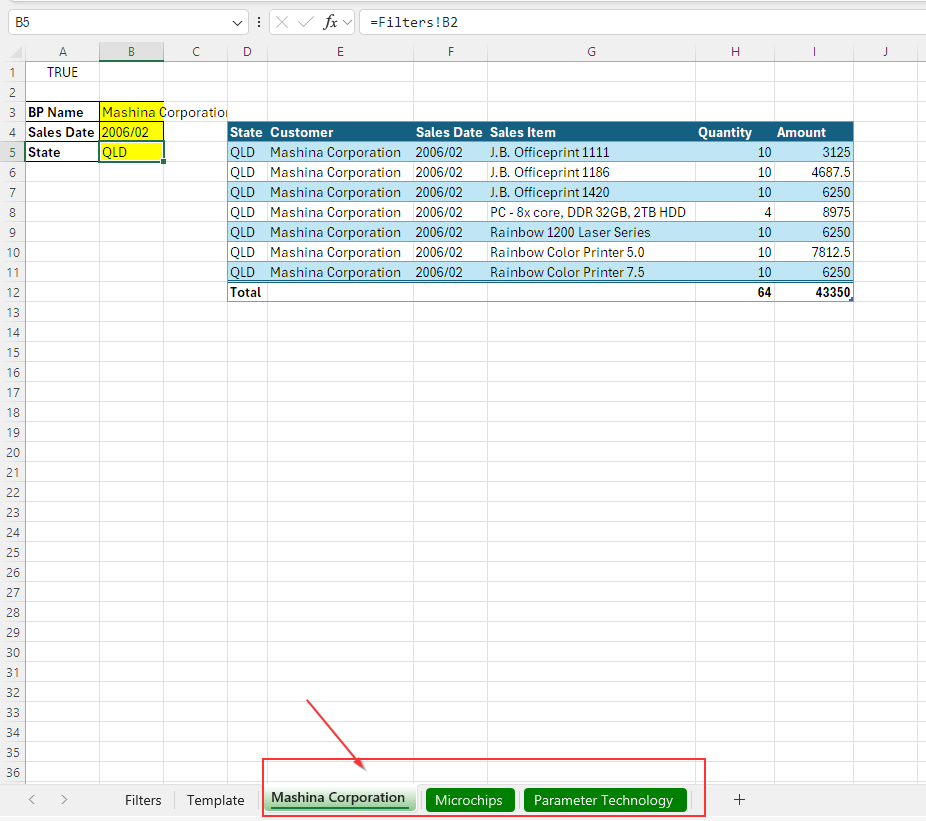The image size is (926, 821).
Task: Click the Enter checkmark icon in formula bar
Action: click(x=305, y=22)
